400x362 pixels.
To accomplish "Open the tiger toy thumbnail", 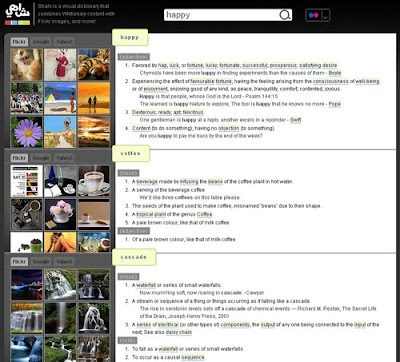I will pyautogui.click(x=94, y=65).
